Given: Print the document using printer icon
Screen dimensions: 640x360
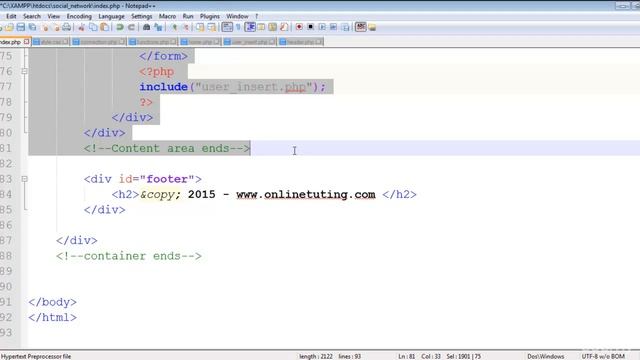Looking at the screenshot, I should pyautogui.click(x=67, y=27).
